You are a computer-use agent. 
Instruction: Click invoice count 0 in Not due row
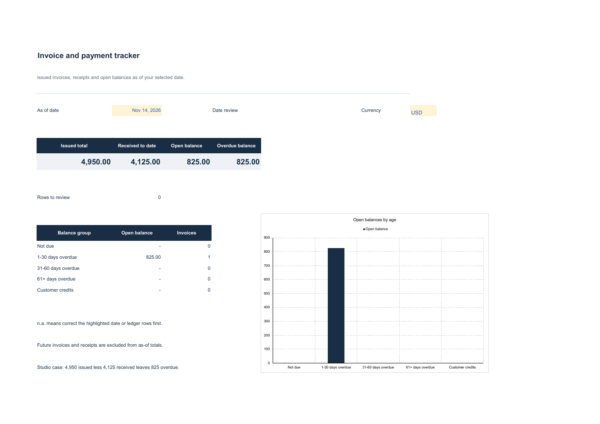pos(209,246)
